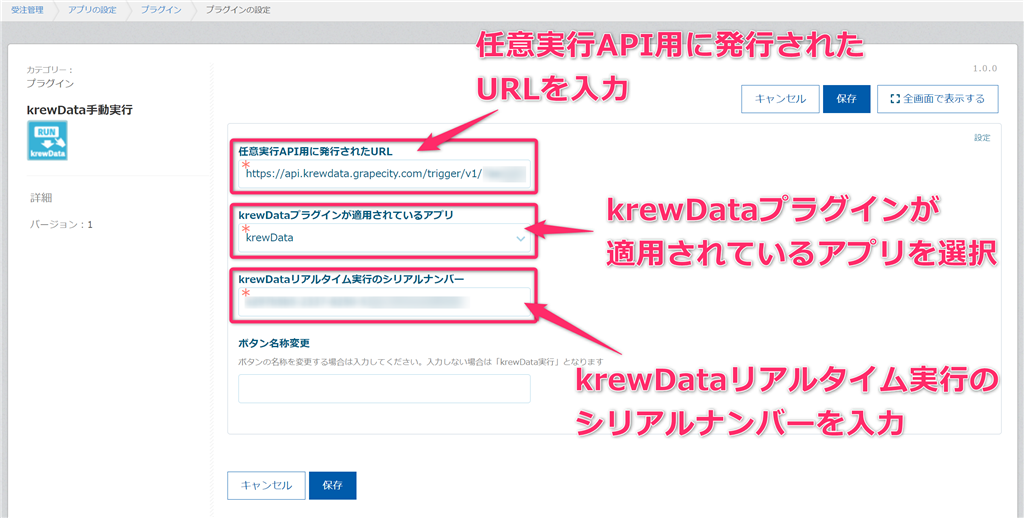Click the 設定 text at panel corner
The width and height of the screenshot is (1024, 518).
[982, 138]
